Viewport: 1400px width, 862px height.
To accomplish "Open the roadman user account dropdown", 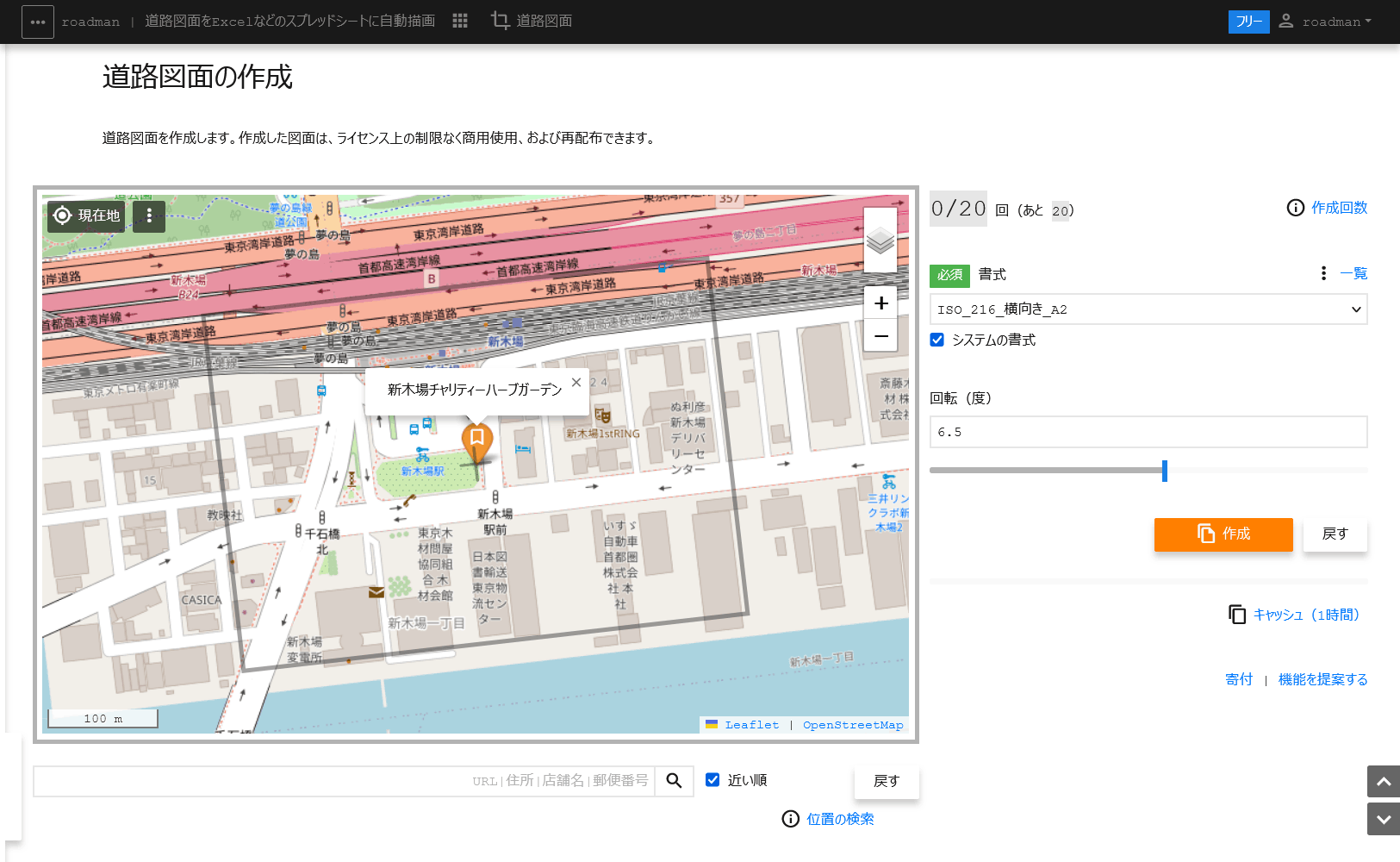I will (1325, 22).
